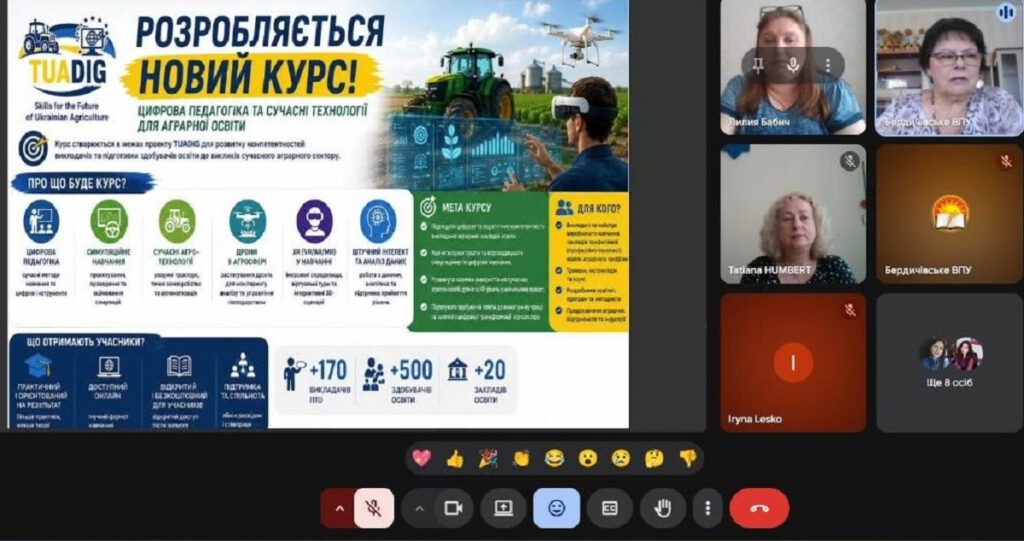
Task: Click muted mic icon on Tatiana HUMBERT tile
Action: (x=850, y=161)
